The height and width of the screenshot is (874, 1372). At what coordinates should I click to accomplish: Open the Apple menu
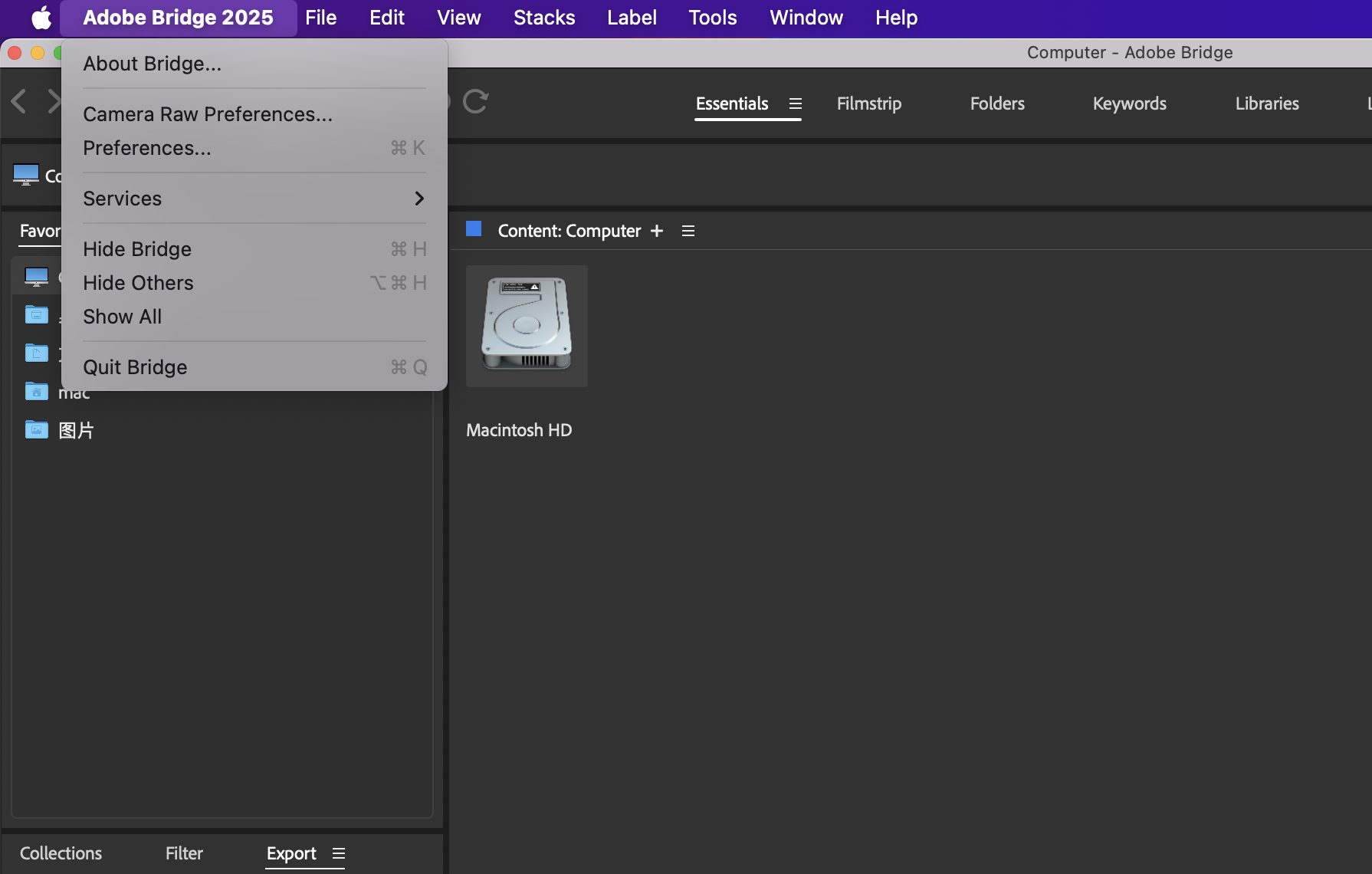(x=41, y=18)
